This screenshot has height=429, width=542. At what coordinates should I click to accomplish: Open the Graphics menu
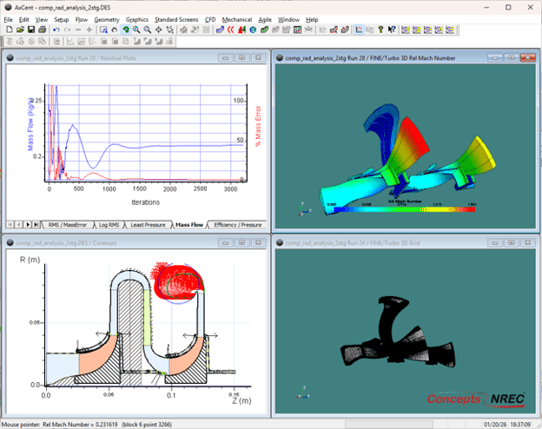(x=137, y=20)
